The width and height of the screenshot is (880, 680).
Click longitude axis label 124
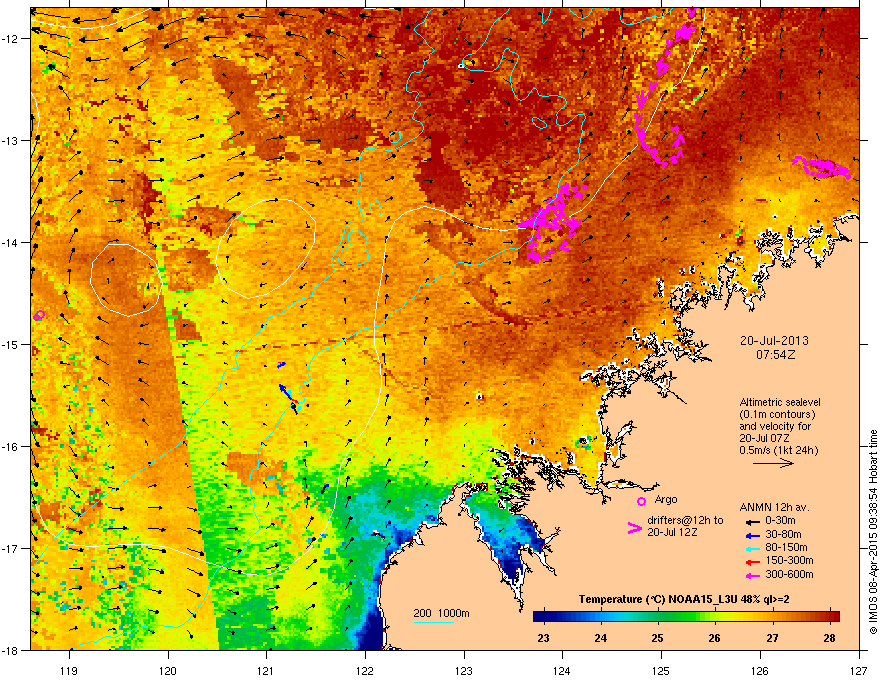[562, 670]
